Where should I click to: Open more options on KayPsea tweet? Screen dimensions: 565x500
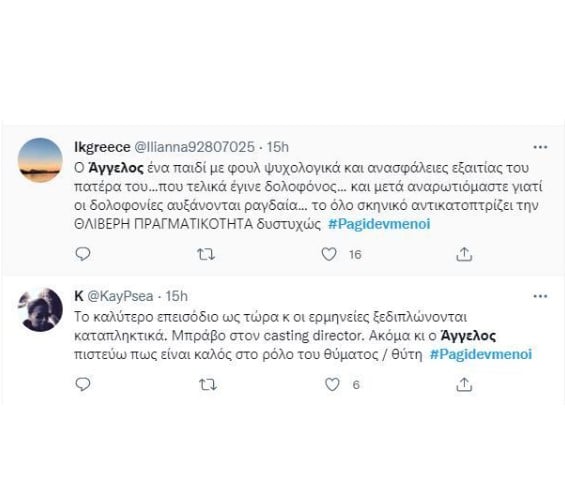(x=540, y=296)
